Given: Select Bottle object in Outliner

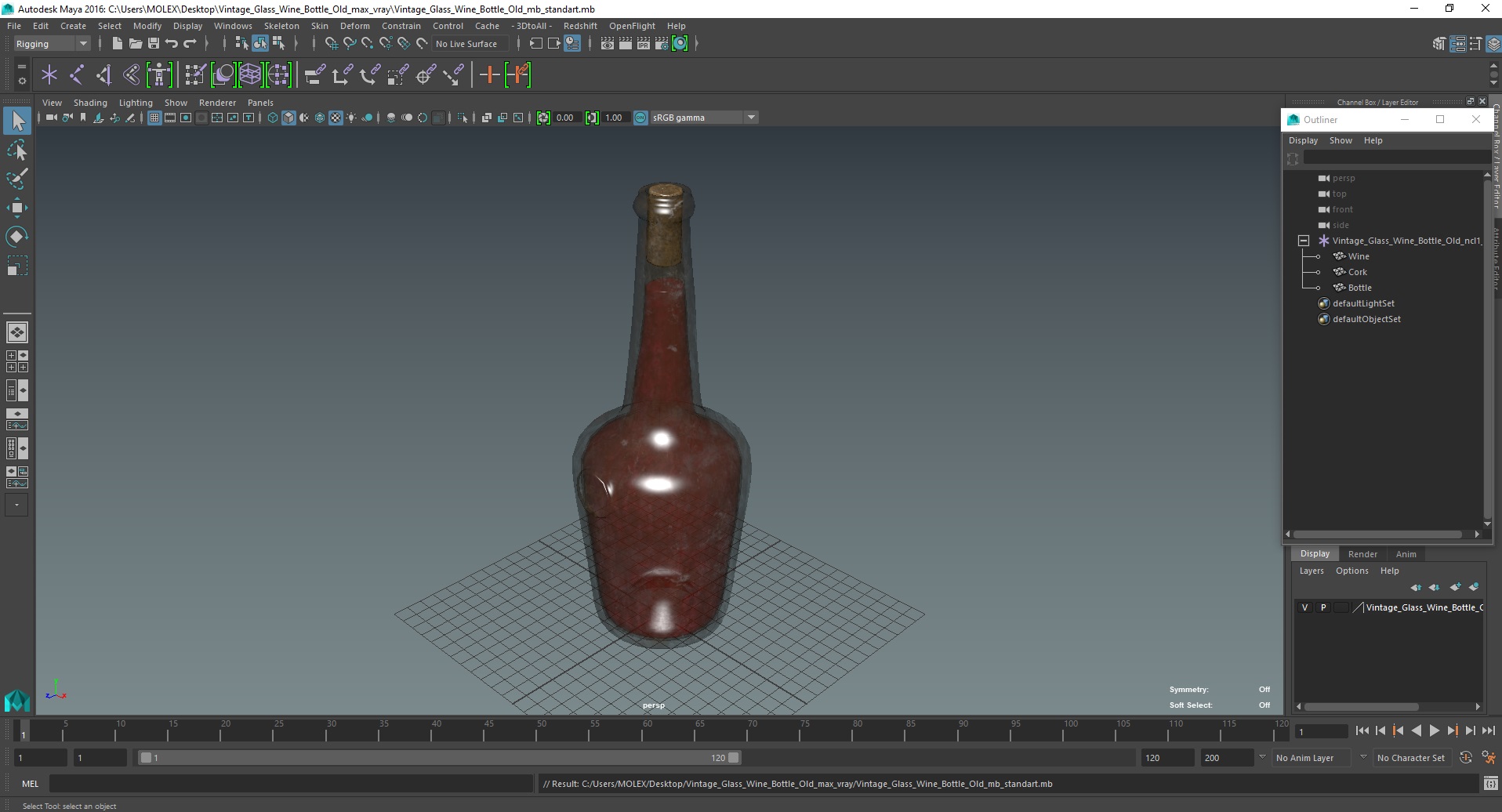Looking at the screenshot, I should 1359,288.
